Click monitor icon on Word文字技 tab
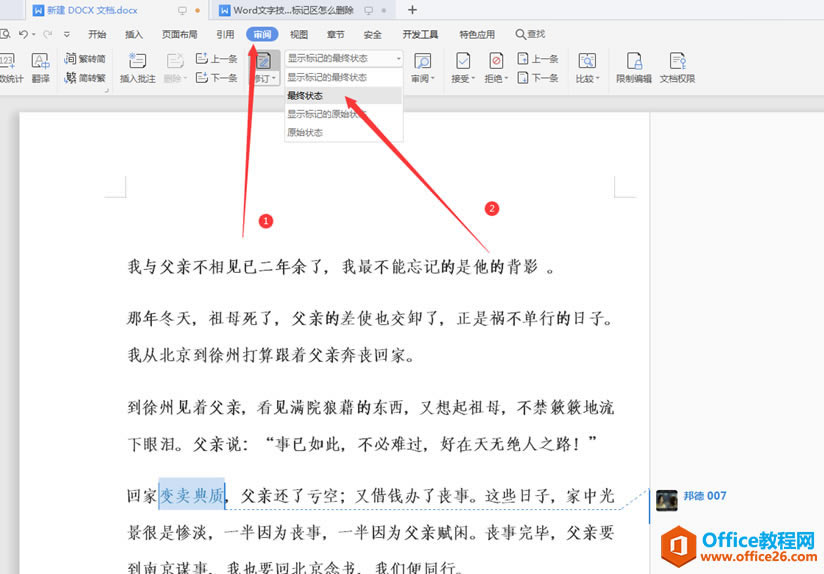 coord(369,11)
